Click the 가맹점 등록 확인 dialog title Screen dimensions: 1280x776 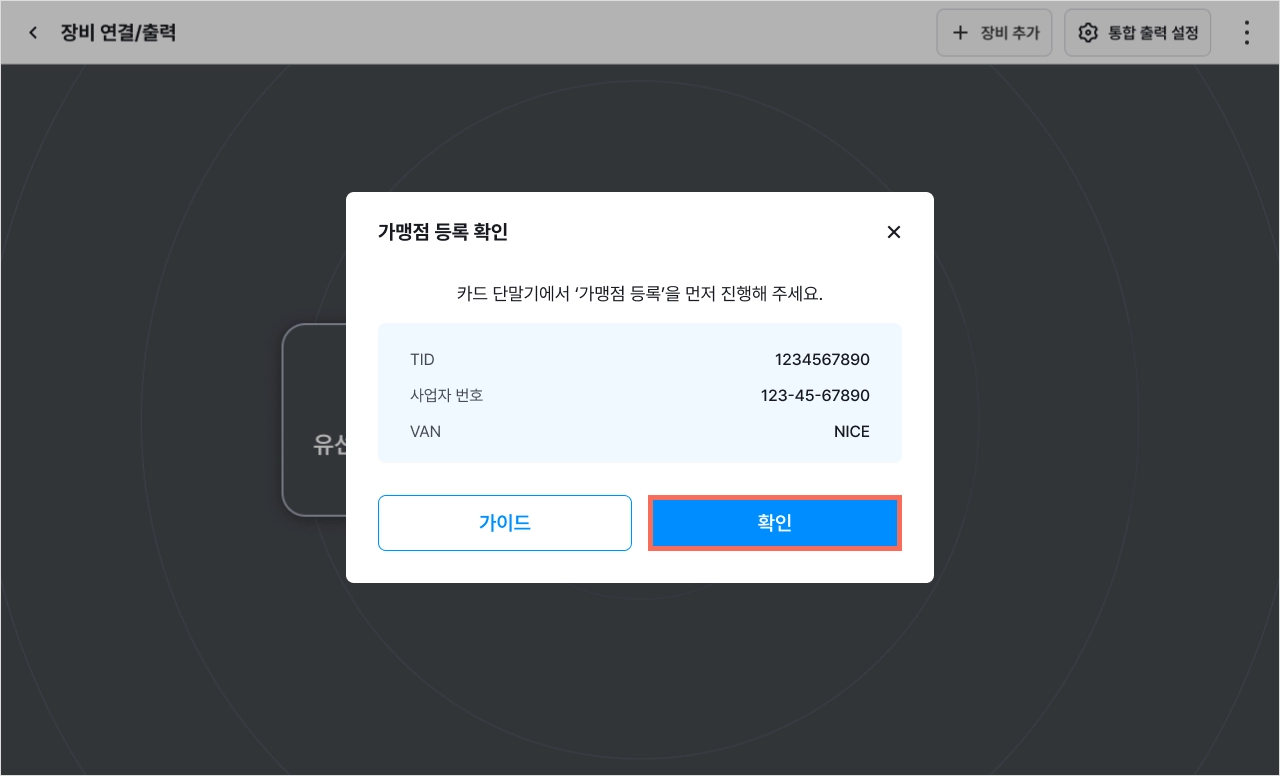tap(443, 232)
